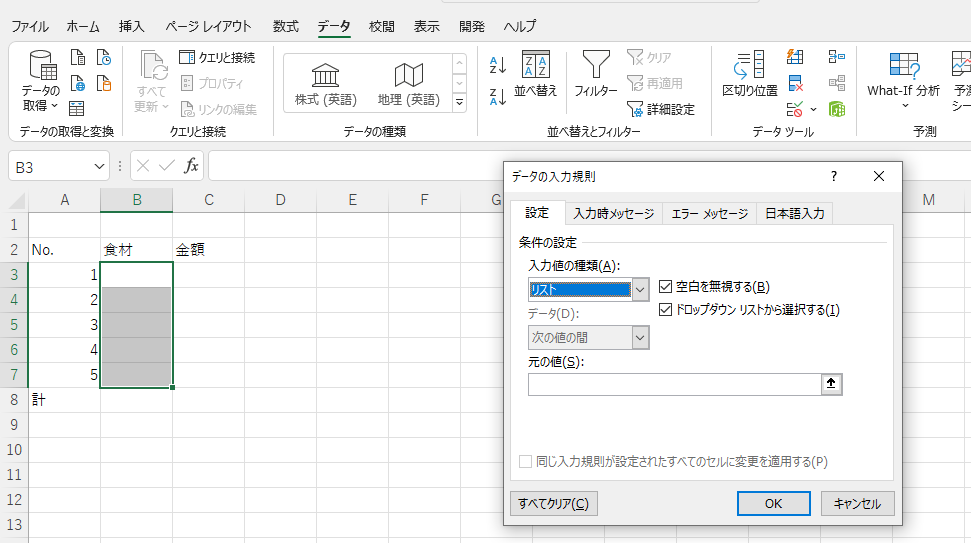Click the すべてクリア(C) button
The image size is (971, 543).
(554, 503)
